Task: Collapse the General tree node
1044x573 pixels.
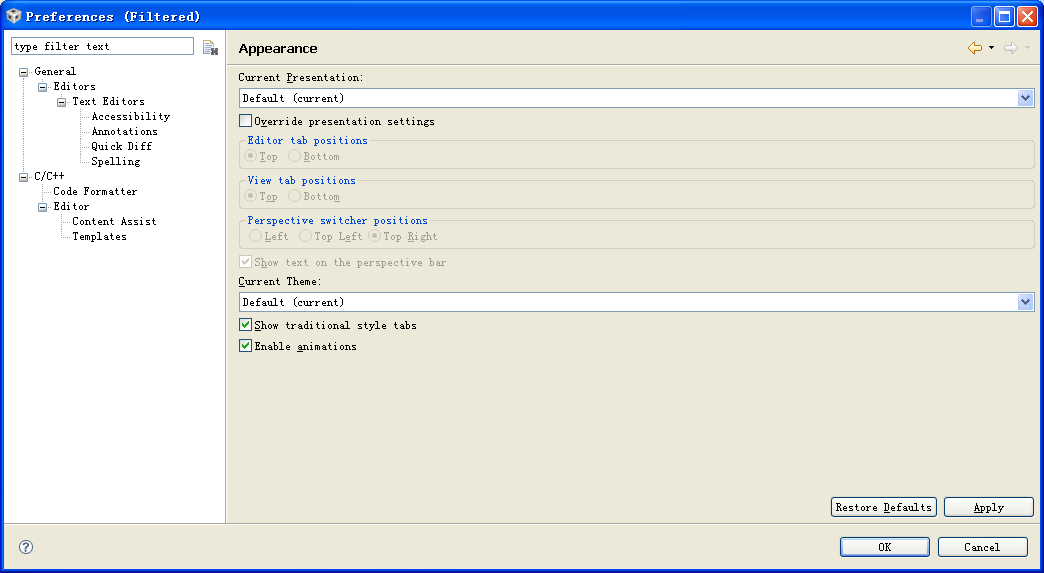Action: 24,72
